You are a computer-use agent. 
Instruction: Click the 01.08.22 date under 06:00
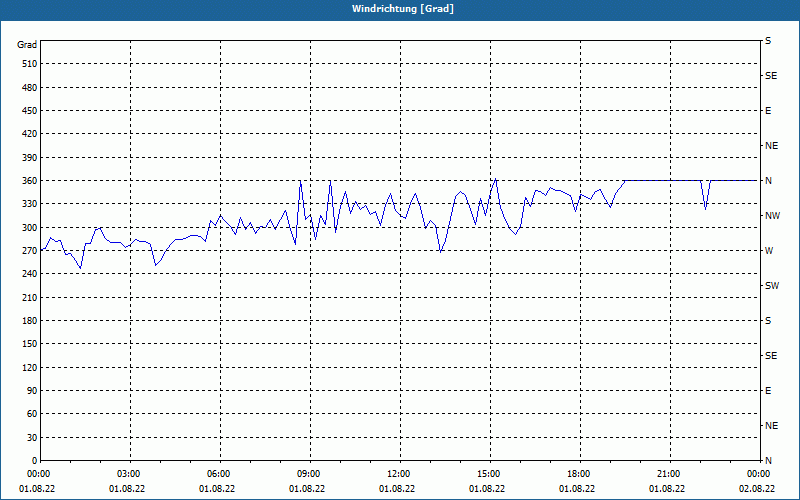(217, 489)
